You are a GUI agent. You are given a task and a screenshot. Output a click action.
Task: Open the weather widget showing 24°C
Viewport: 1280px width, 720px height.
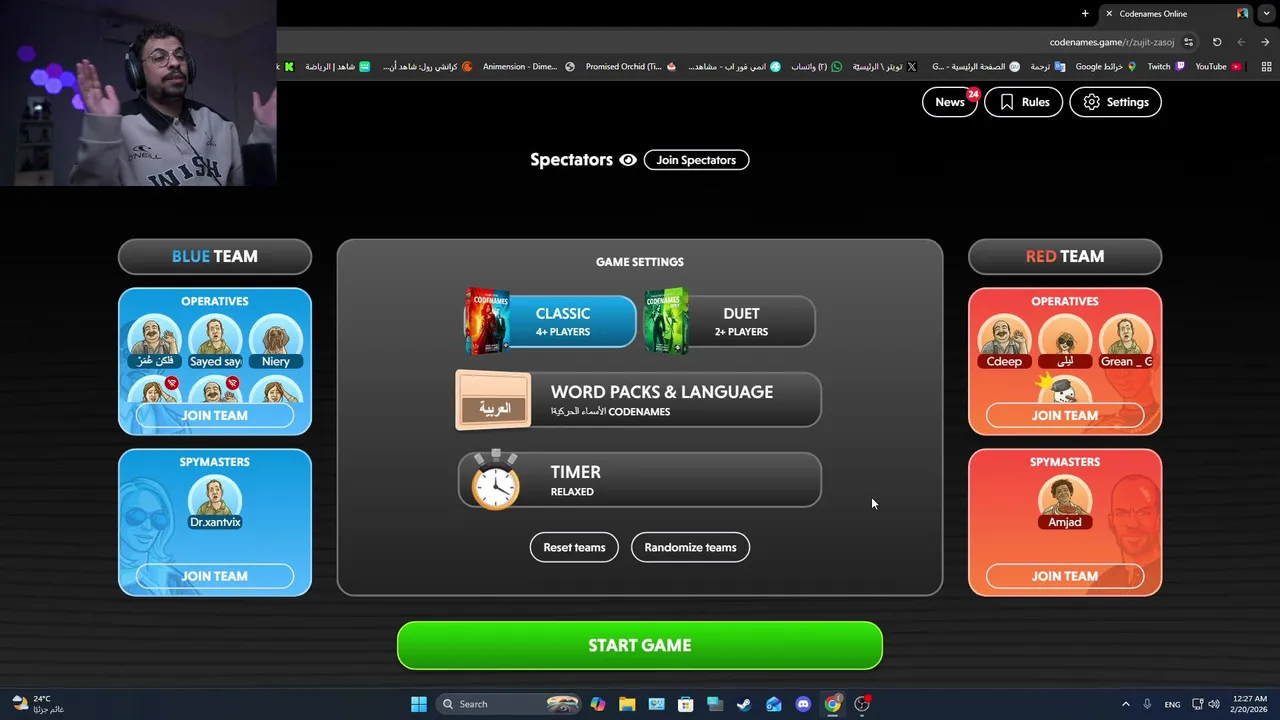(x=38, y=704)
